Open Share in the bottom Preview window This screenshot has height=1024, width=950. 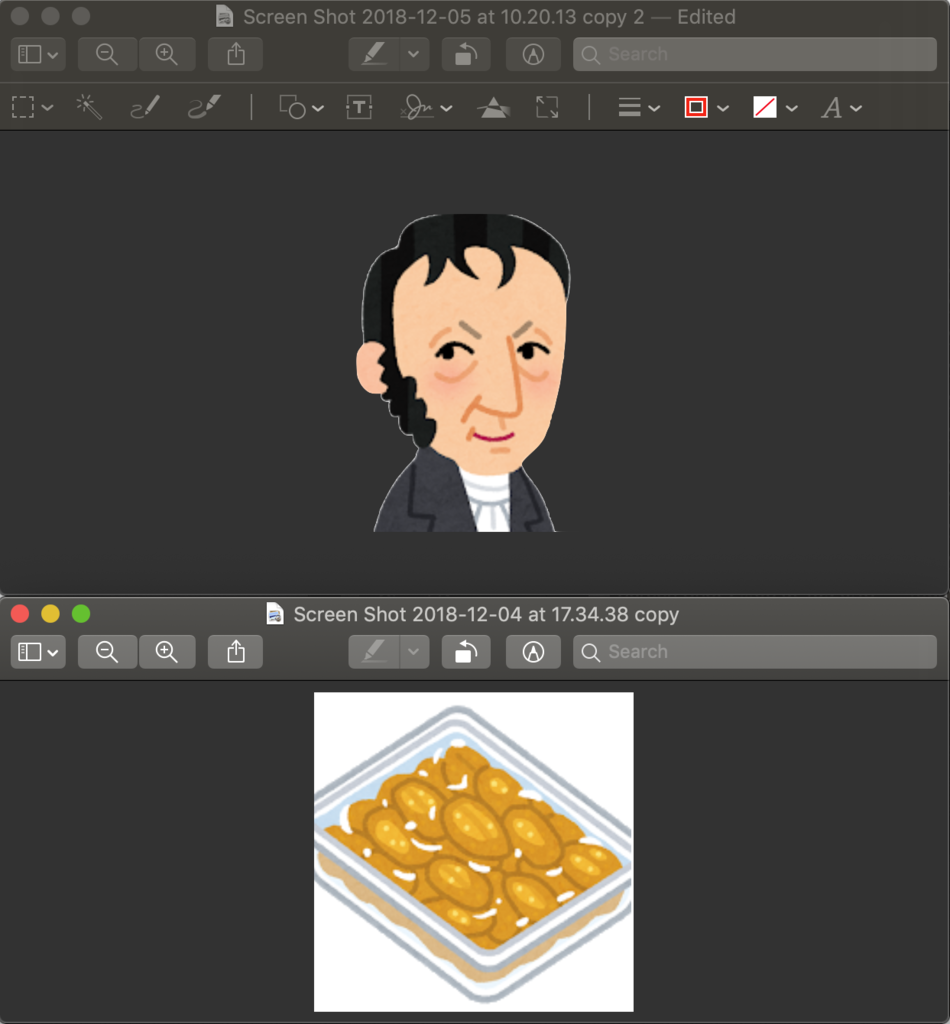tap(236, 652)
